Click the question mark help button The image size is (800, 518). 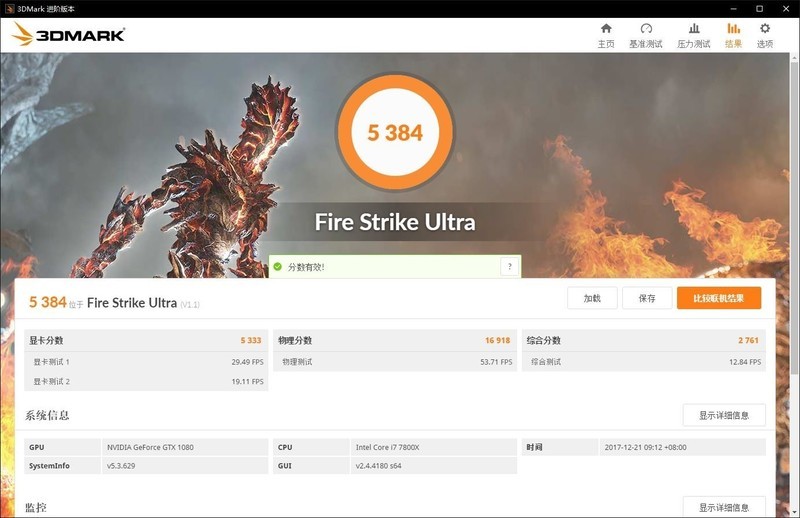pyautogui.click(x=510, y=267)
